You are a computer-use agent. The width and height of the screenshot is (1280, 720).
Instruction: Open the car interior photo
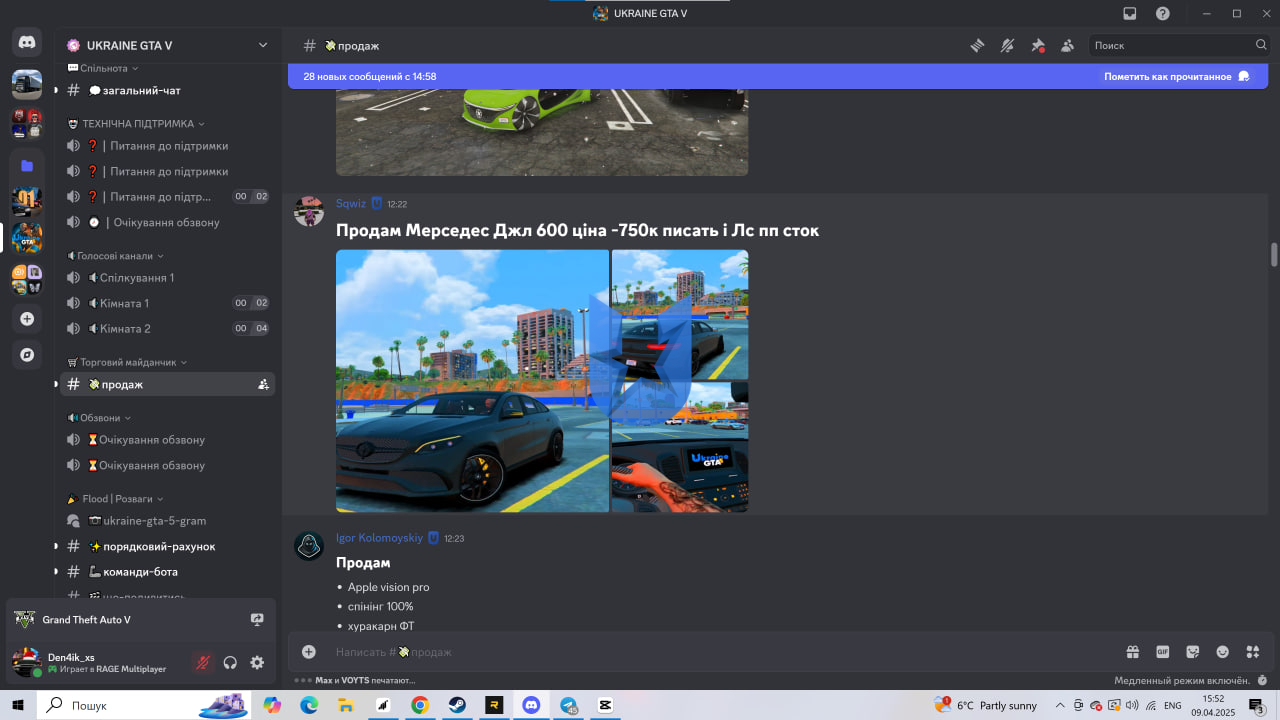pyautogui.click(x=680, y=447)
